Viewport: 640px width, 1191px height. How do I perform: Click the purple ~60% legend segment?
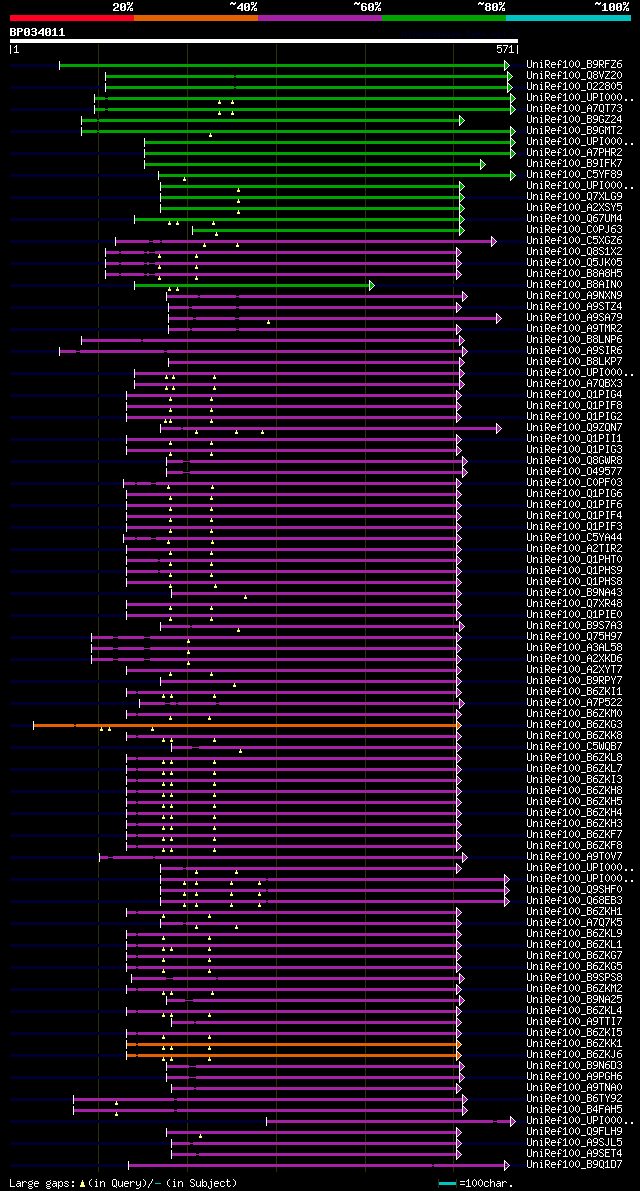point(320,17)
